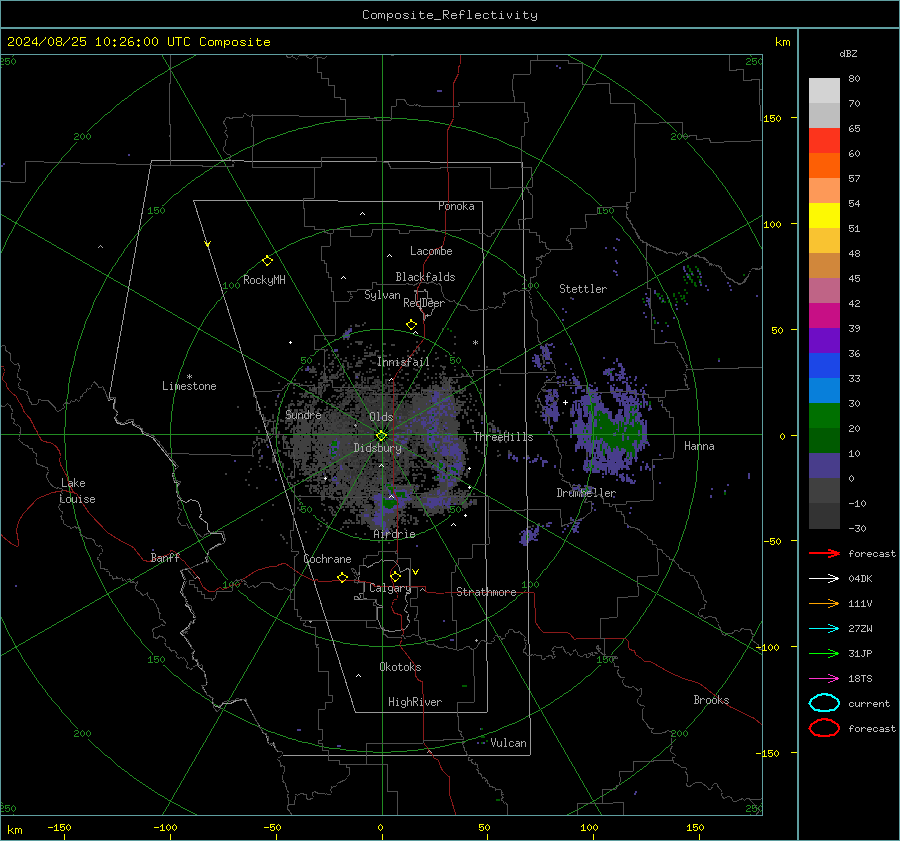
Task: Select the -30 value on dBZ scale
Action: [x=858, y=528]
